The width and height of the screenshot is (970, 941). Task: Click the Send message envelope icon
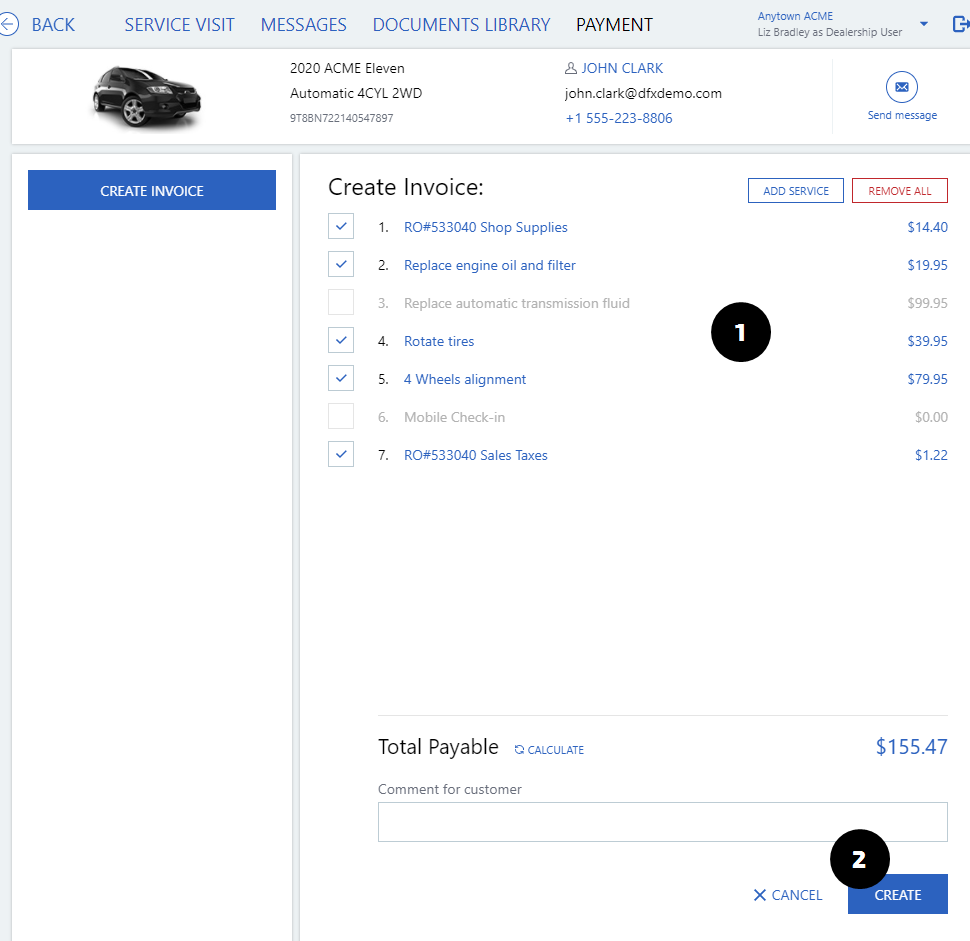pyautogui.click(x=901, y=88)
